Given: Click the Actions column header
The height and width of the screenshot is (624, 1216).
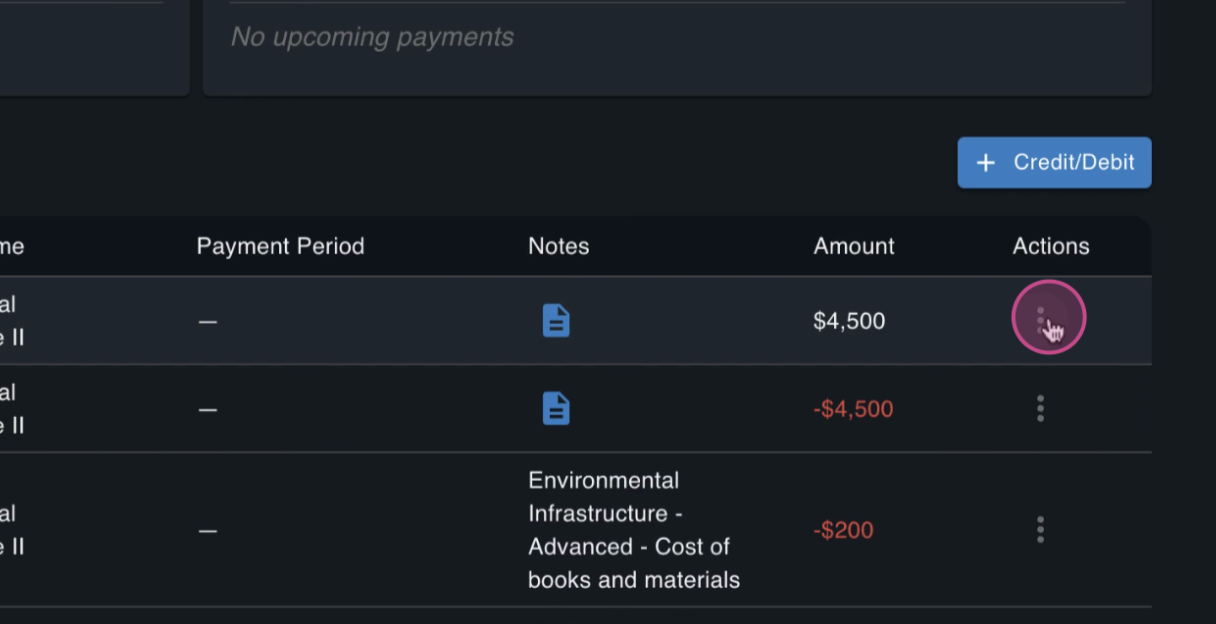Looking at the screenshot, I should coord(1051,246).
